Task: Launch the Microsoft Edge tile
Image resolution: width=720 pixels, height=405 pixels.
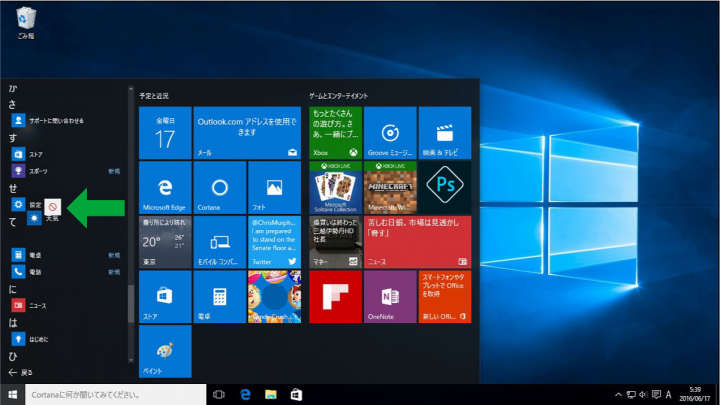Action: (165, 187)
